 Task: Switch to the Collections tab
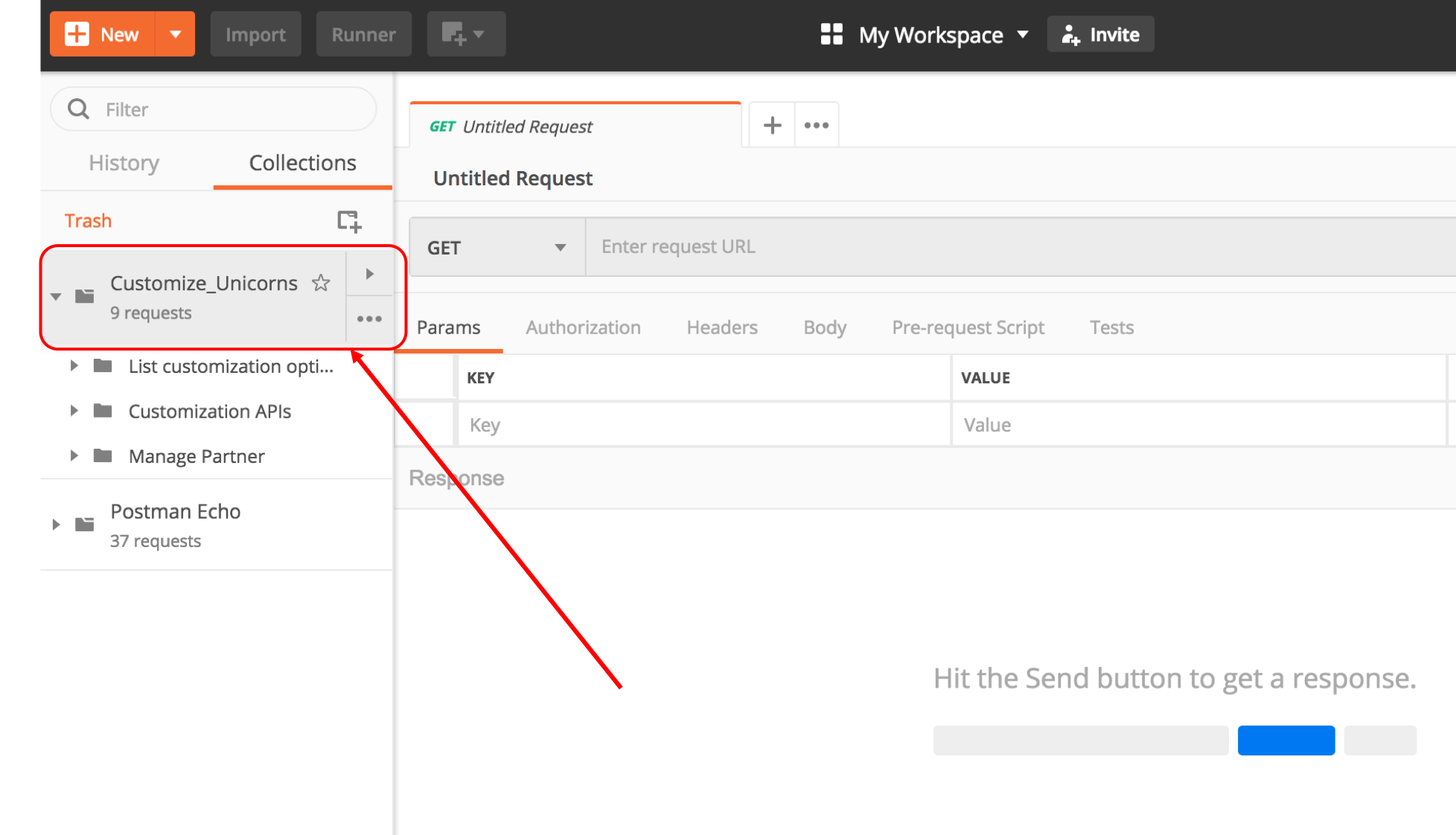302,163
